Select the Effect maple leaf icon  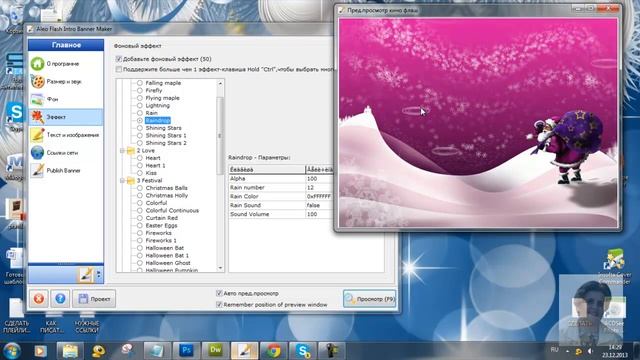(37, 117)
